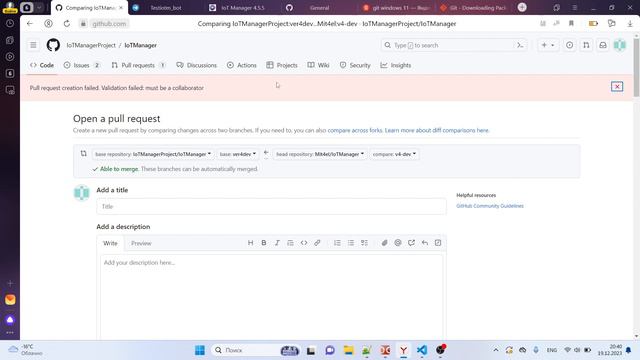Open browser downloads icon

coord(630,24)
